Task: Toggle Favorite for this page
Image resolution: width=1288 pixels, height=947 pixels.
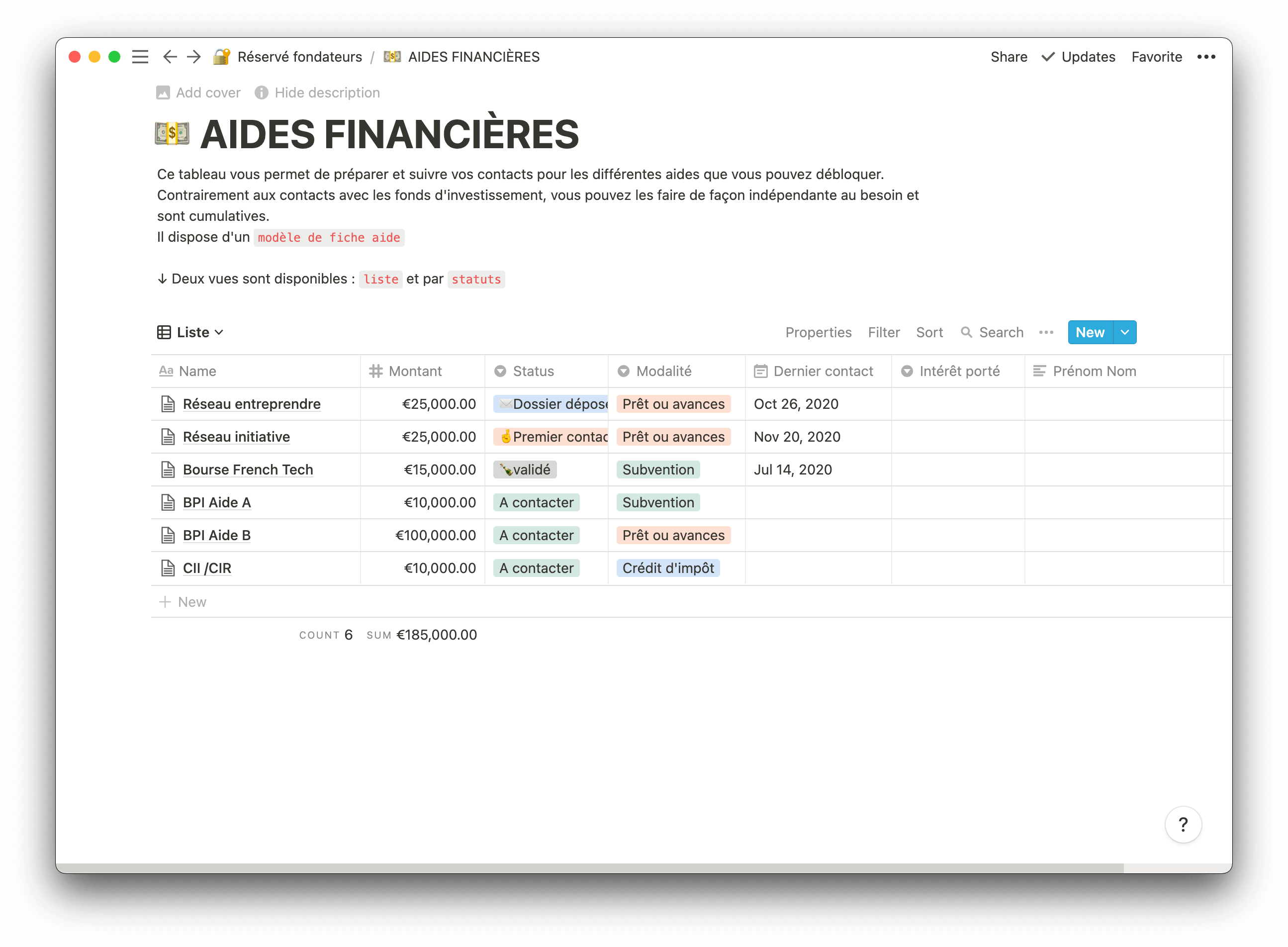Action: pyautogui.click(x=1156, y=57)
